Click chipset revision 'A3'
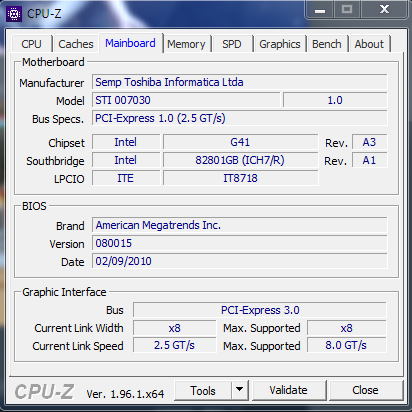412x412 pixels. pyautogui.click(x=369, y=142)
